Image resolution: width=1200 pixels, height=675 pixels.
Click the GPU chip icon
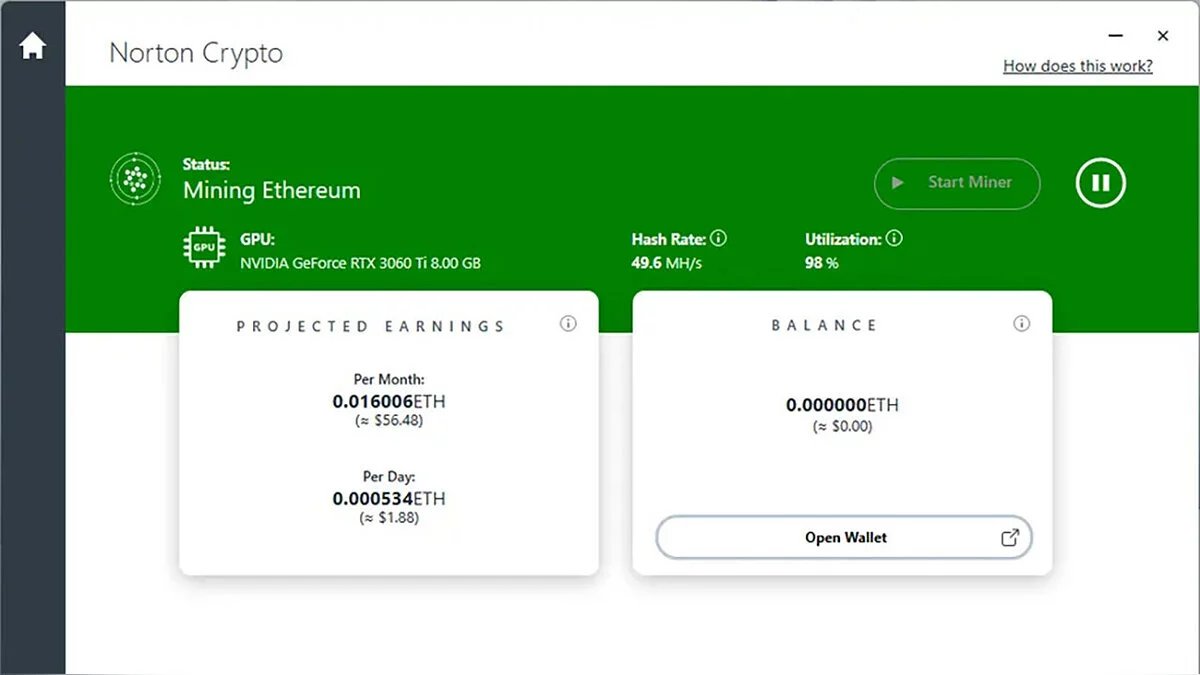204,248
